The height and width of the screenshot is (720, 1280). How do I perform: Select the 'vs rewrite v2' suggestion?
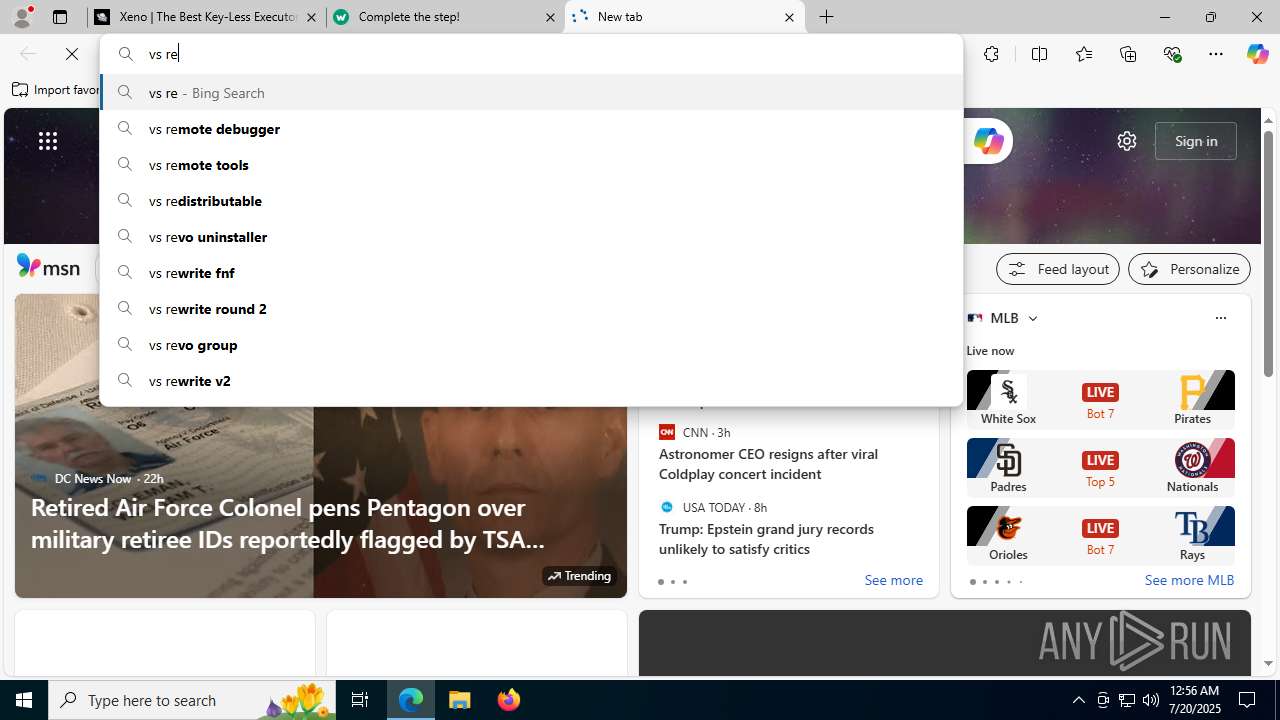[x=531, y=381]
